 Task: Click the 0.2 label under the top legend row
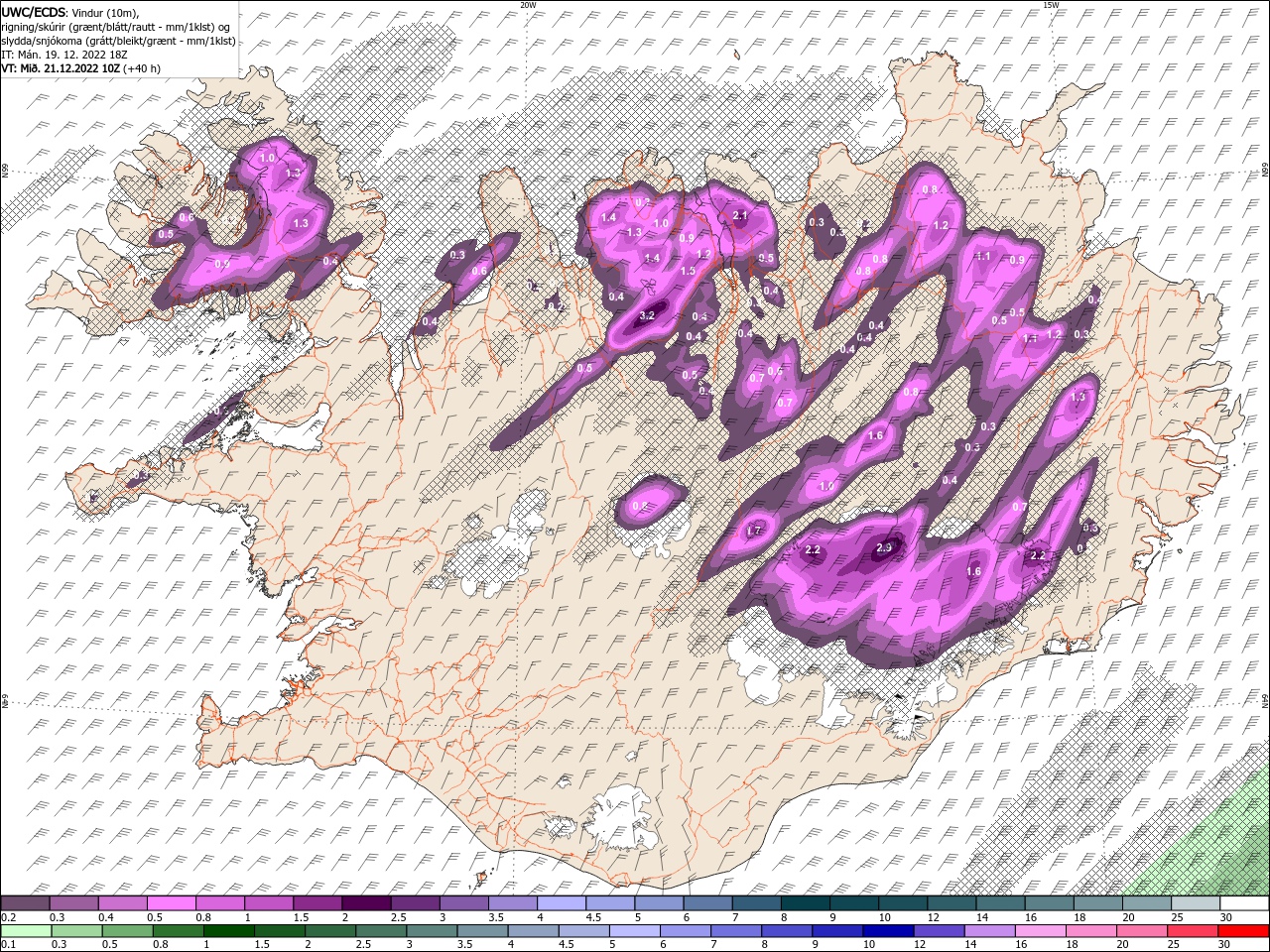[8, 917]
